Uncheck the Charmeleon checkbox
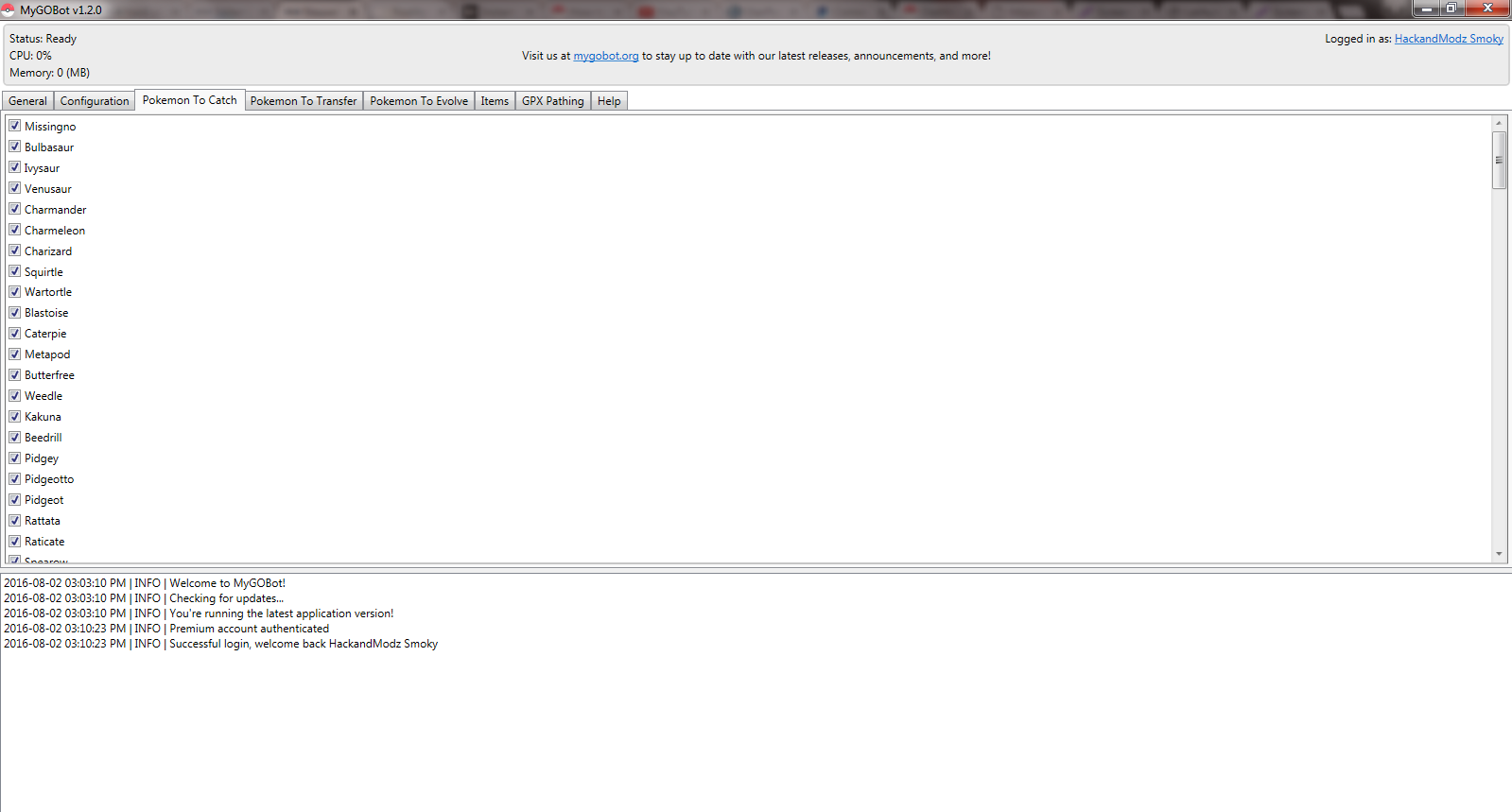The width and height of the screenshot is (1512, 812). pyautogui.click(x=14, y=230)
